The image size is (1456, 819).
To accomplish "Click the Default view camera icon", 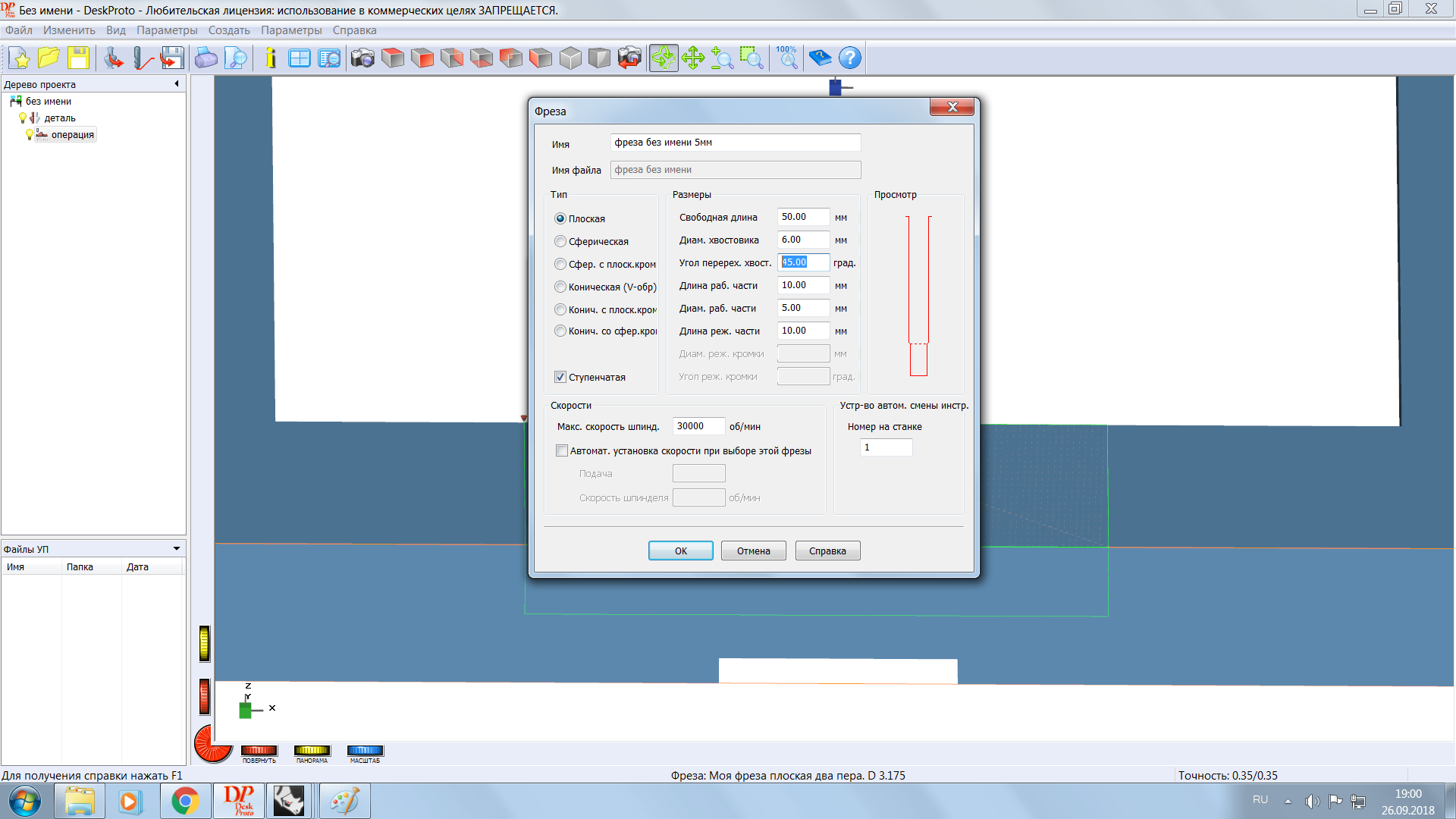I will [362, 58].
